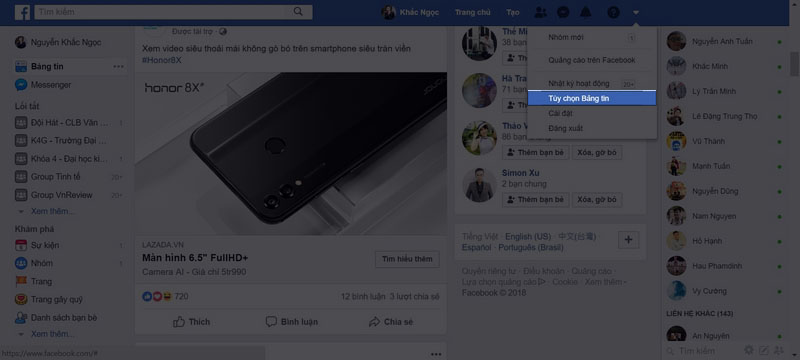The height and width of the screenshot is (360, 800).
Task: Open chat with Nguyễn Anh Tuấn
Action: pyautogui.click(x=724, y=41)
